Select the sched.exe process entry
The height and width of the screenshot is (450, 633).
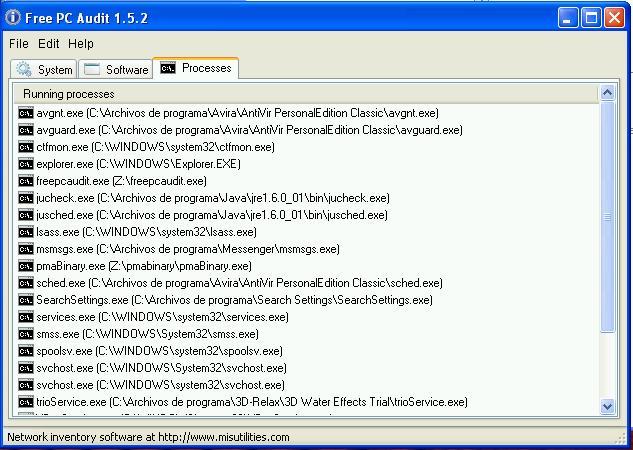click(239, 283)
